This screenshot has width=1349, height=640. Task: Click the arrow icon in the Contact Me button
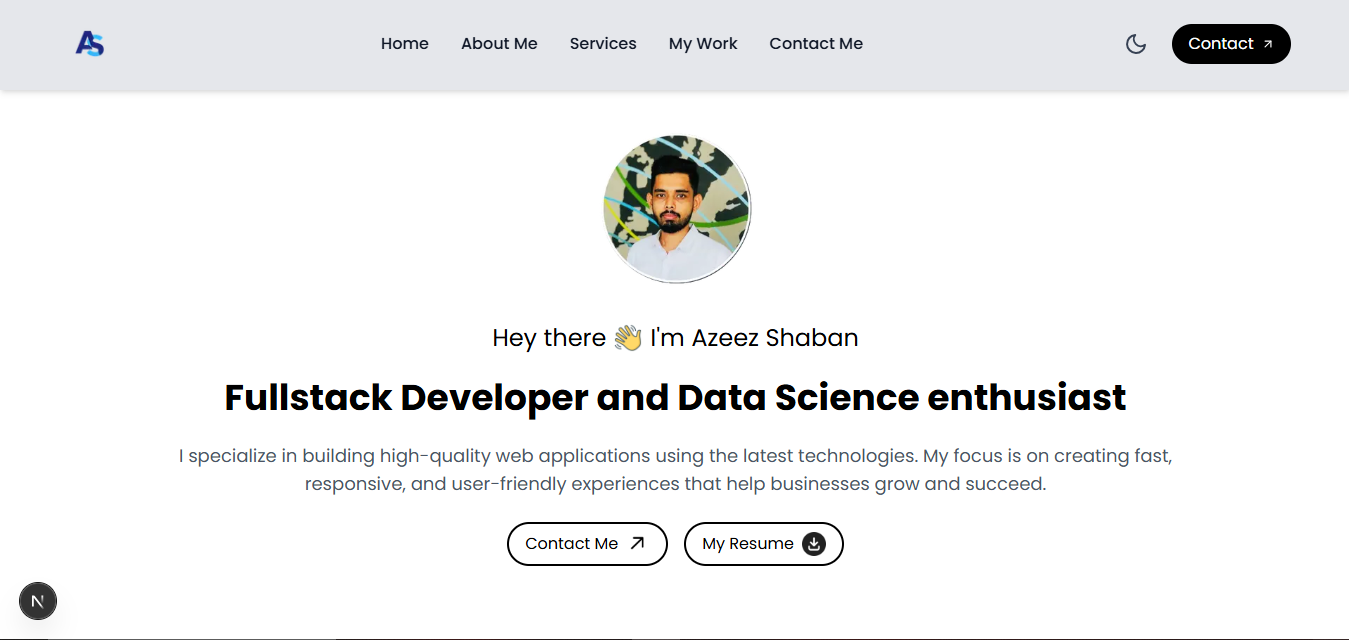[x=637, y=542]
